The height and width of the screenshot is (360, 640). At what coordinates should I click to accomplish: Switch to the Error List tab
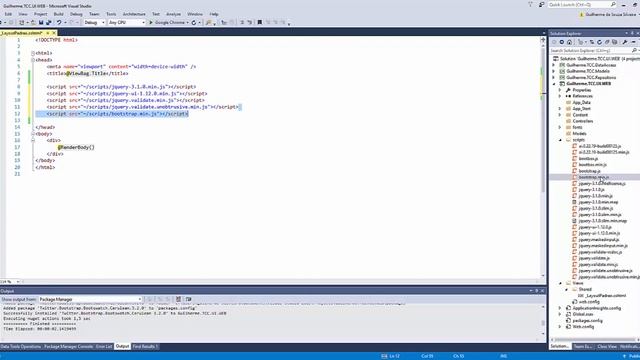(x=104, y=347)
